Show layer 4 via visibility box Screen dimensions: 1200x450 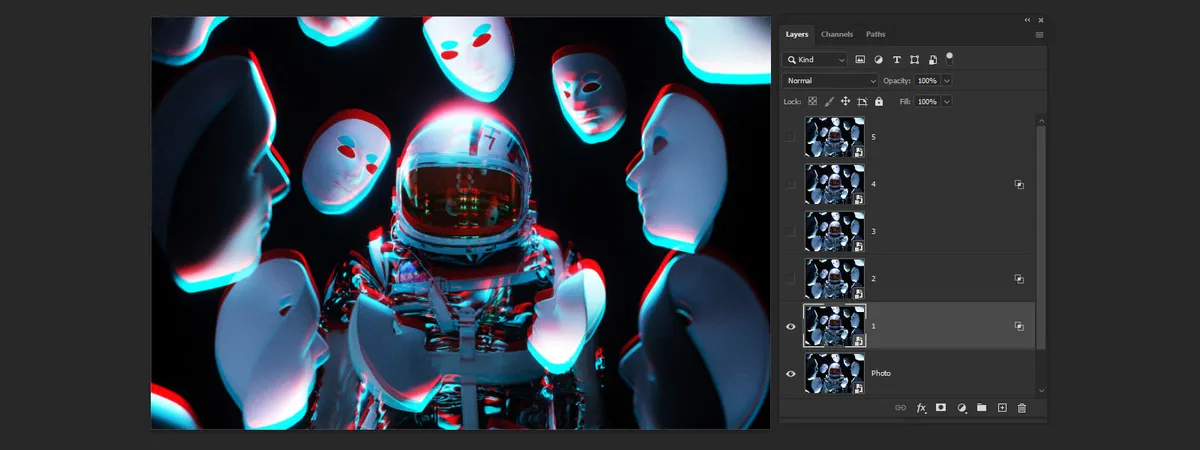click(x=791, y=184)
